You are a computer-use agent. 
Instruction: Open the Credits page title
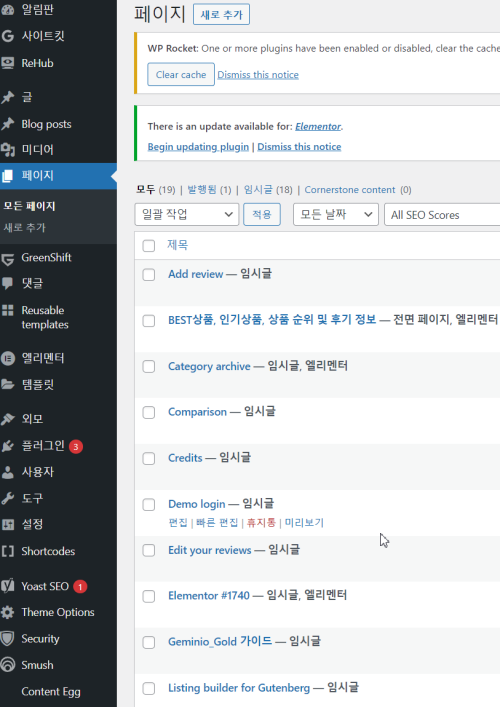pos(185,458)
